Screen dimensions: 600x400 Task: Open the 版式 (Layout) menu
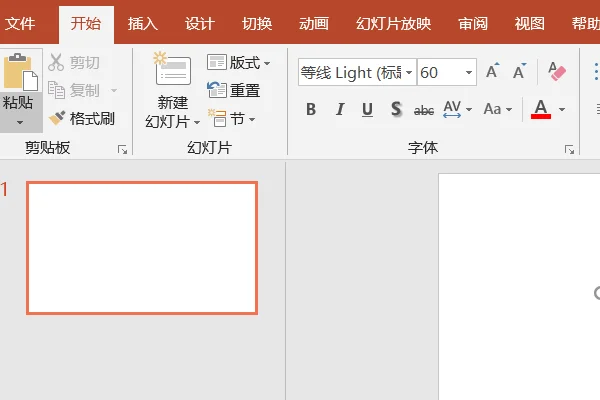238,62
